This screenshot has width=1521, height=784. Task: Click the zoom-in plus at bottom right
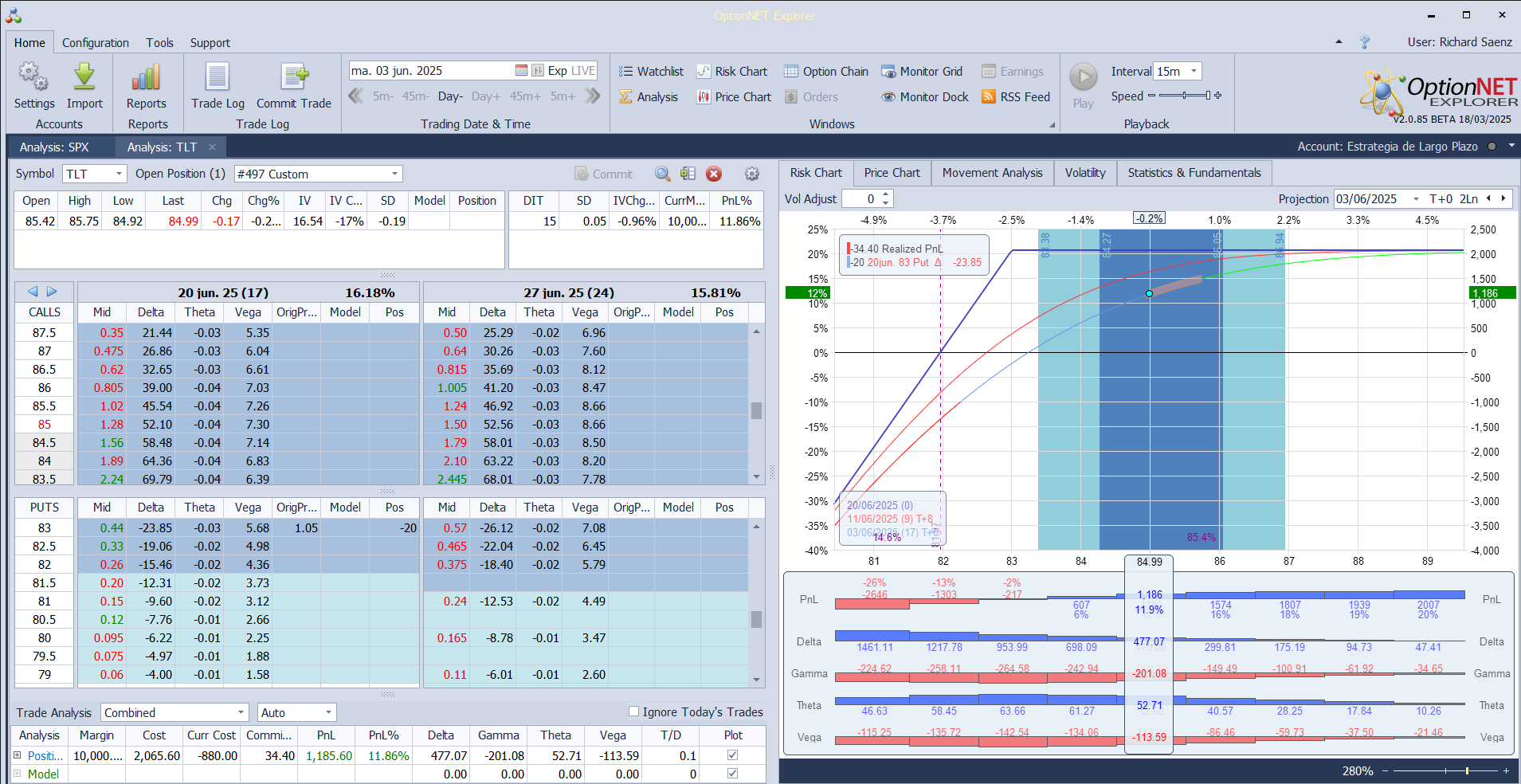point(1506,770)
